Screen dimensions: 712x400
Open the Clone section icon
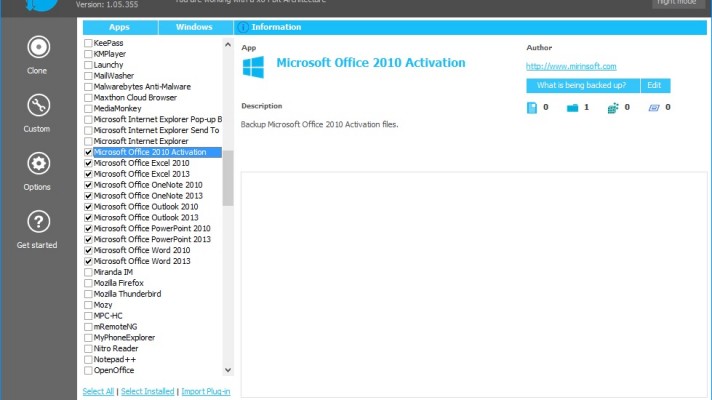[38, 47]
